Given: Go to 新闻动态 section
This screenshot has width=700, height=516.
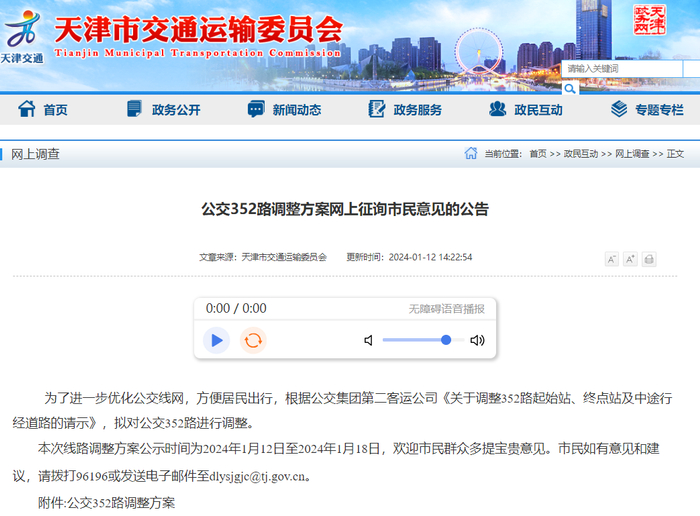Looking at the screenshot, I should [x=284, y=109].
